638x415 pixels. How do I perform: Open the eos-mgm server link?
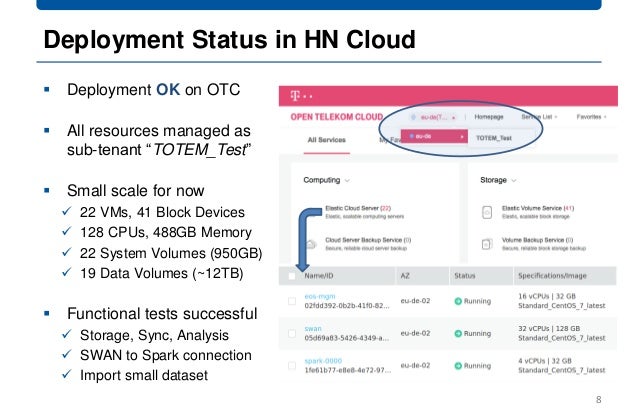320,296
